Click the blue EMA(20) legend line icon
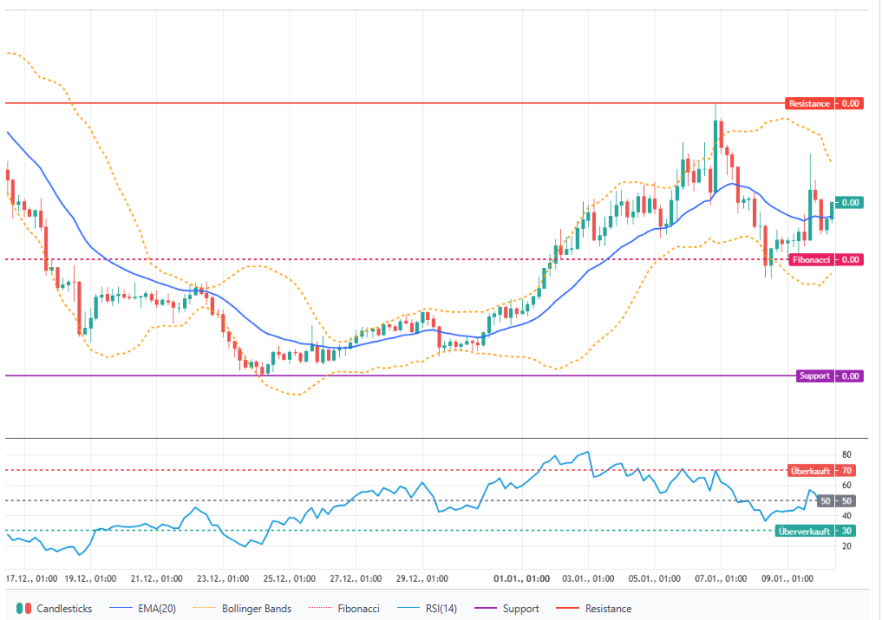 click(121, 608)
